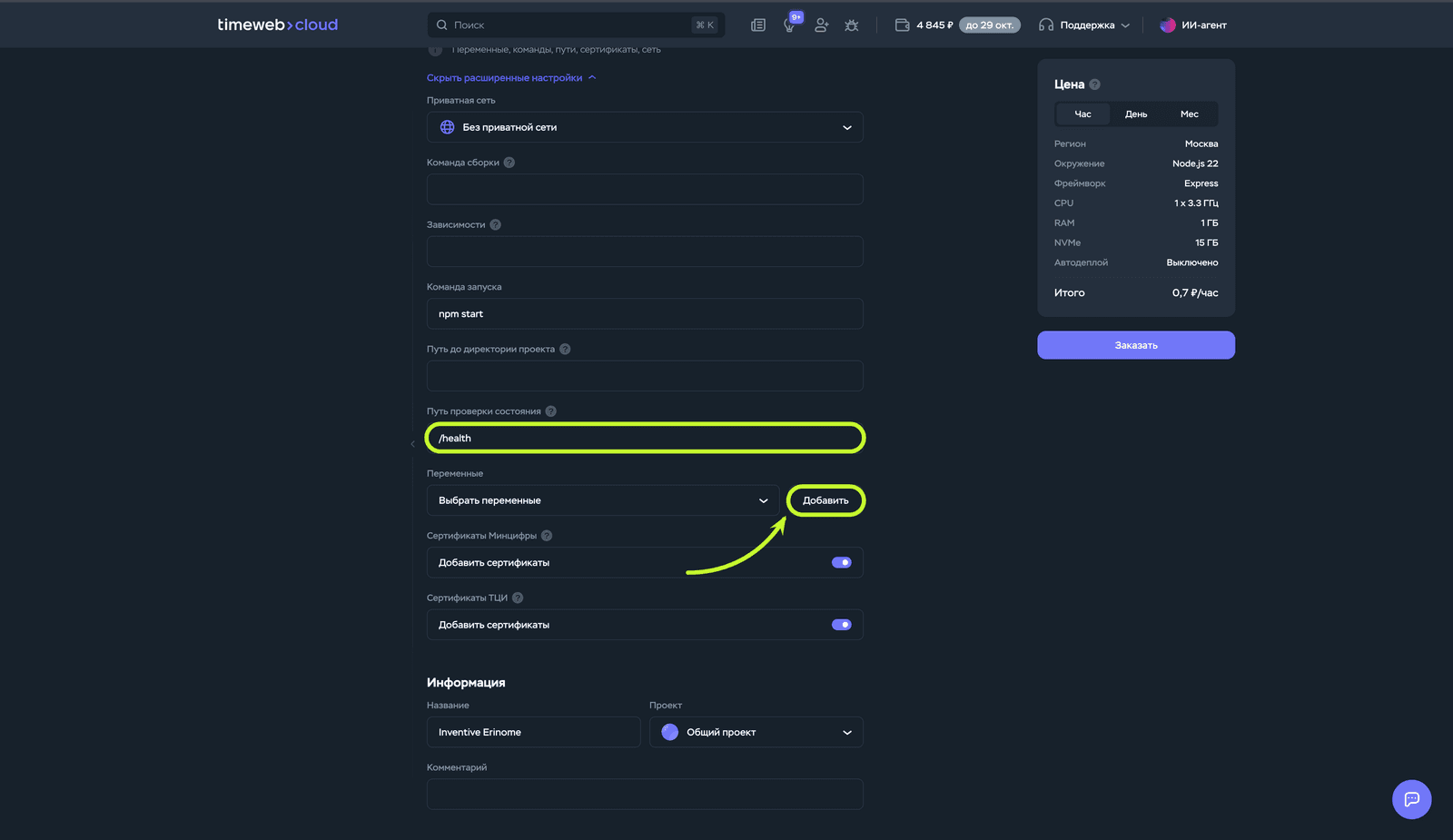Click the Команда запуска field with npm start
1453x840 pixels.
coord(645,313)
